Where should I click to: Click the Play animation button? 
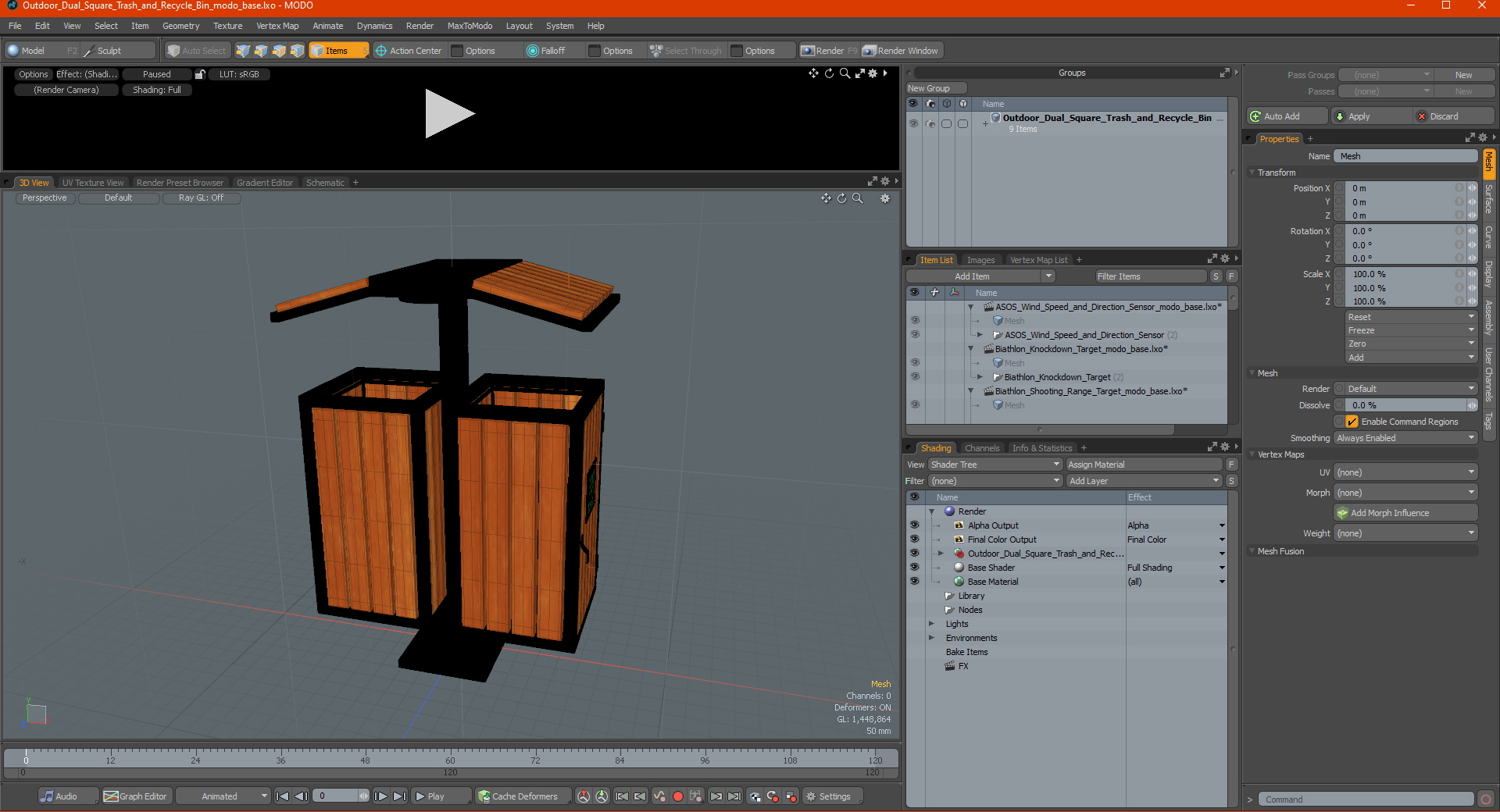440,796
